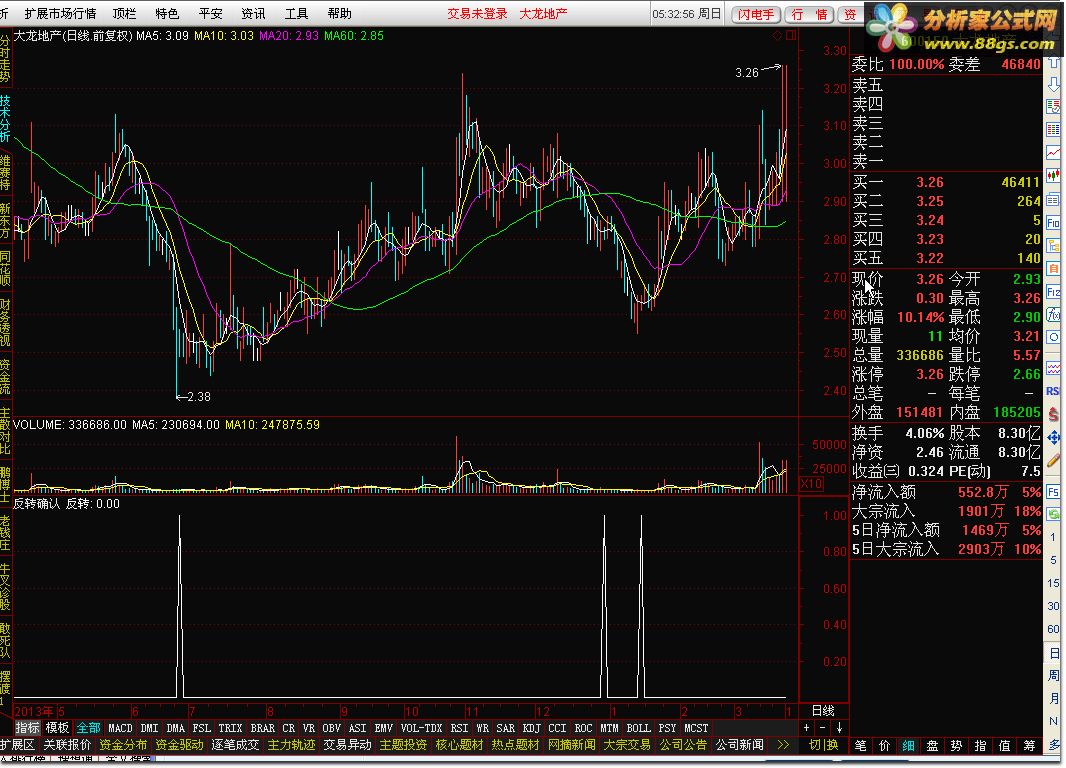Open the colored grid table icon

(x=1053, y=129)
